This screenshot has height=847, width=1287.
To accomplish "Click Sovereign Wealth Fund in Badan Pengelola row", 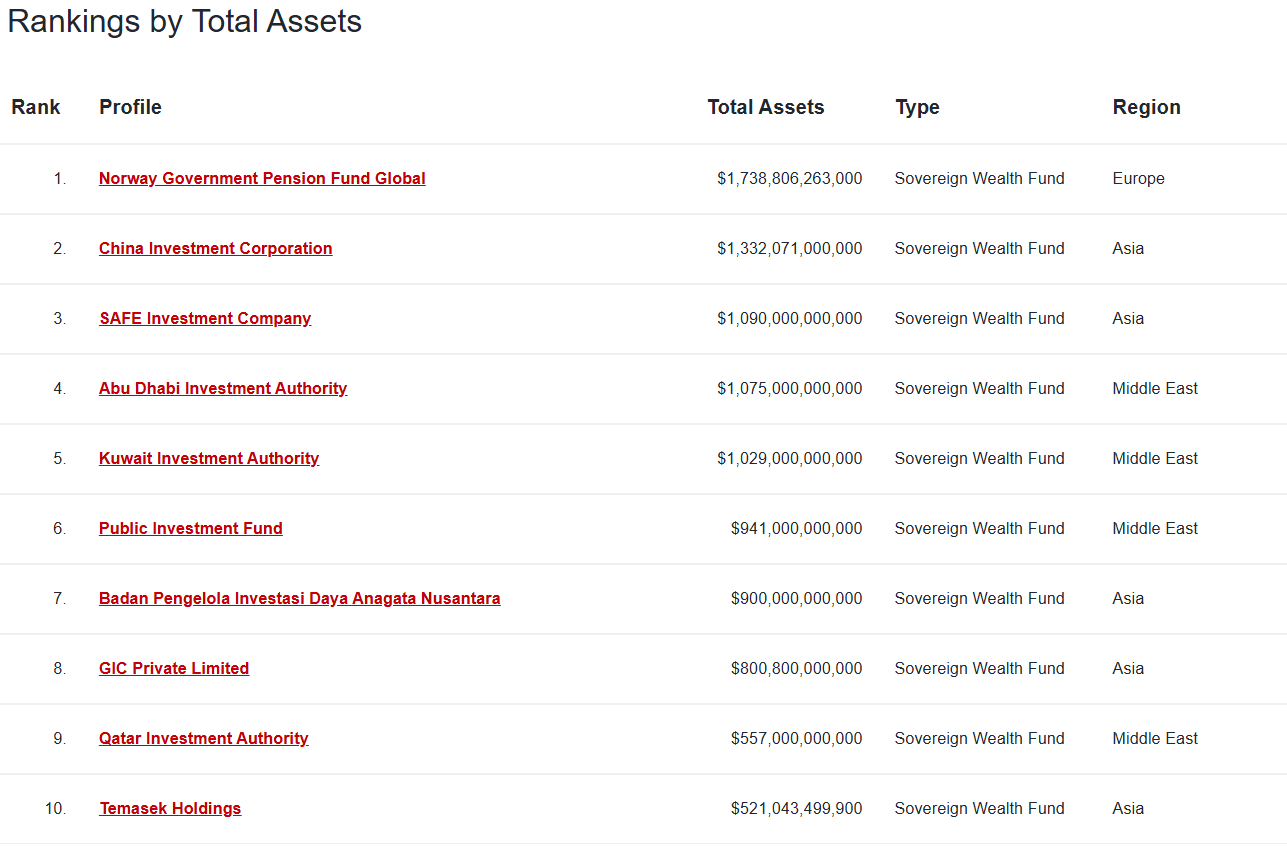I will point(979,598).
